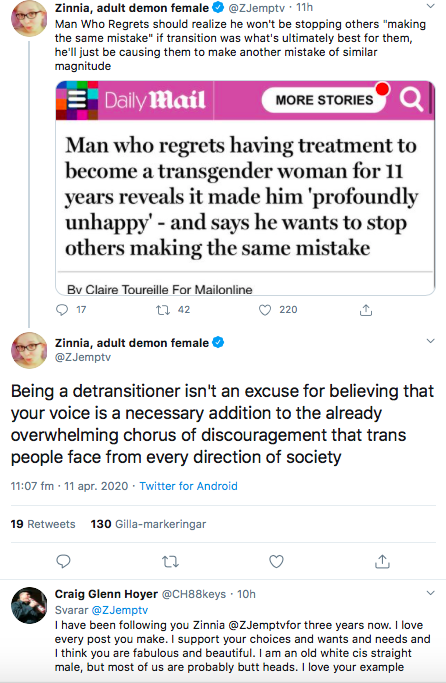Image resolution: width=446 pixels, height=683 pixels.
Task: Like the main detransitioner tweet
Action: point(277,561)
